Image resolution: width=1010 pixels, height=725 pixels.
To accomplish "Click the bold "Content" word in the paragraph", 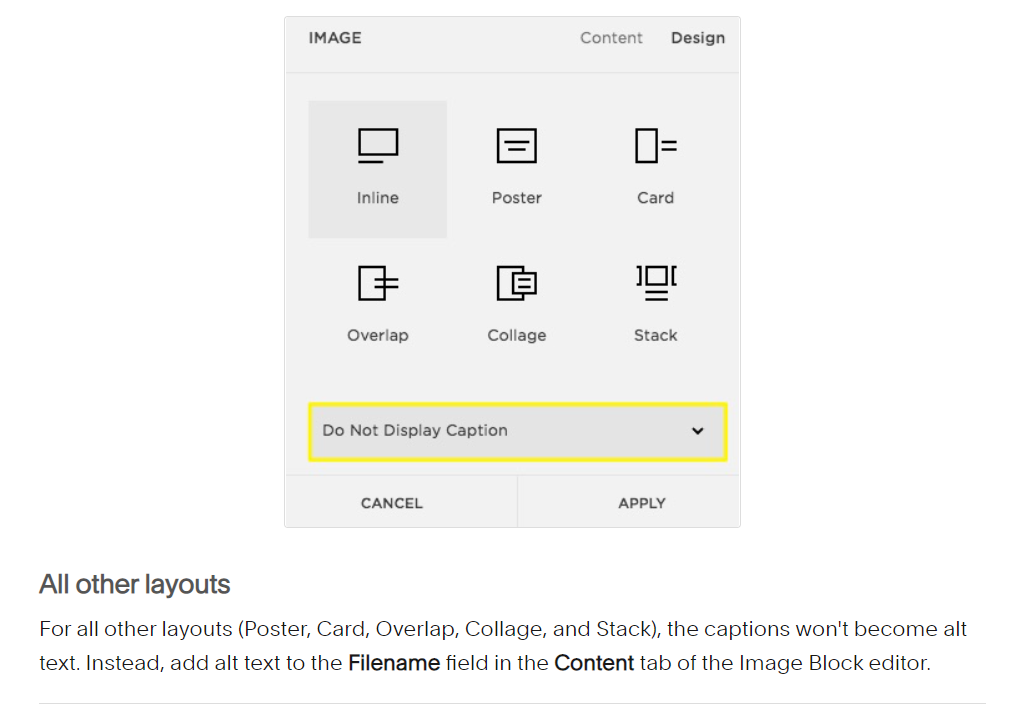I will [594, 663].
